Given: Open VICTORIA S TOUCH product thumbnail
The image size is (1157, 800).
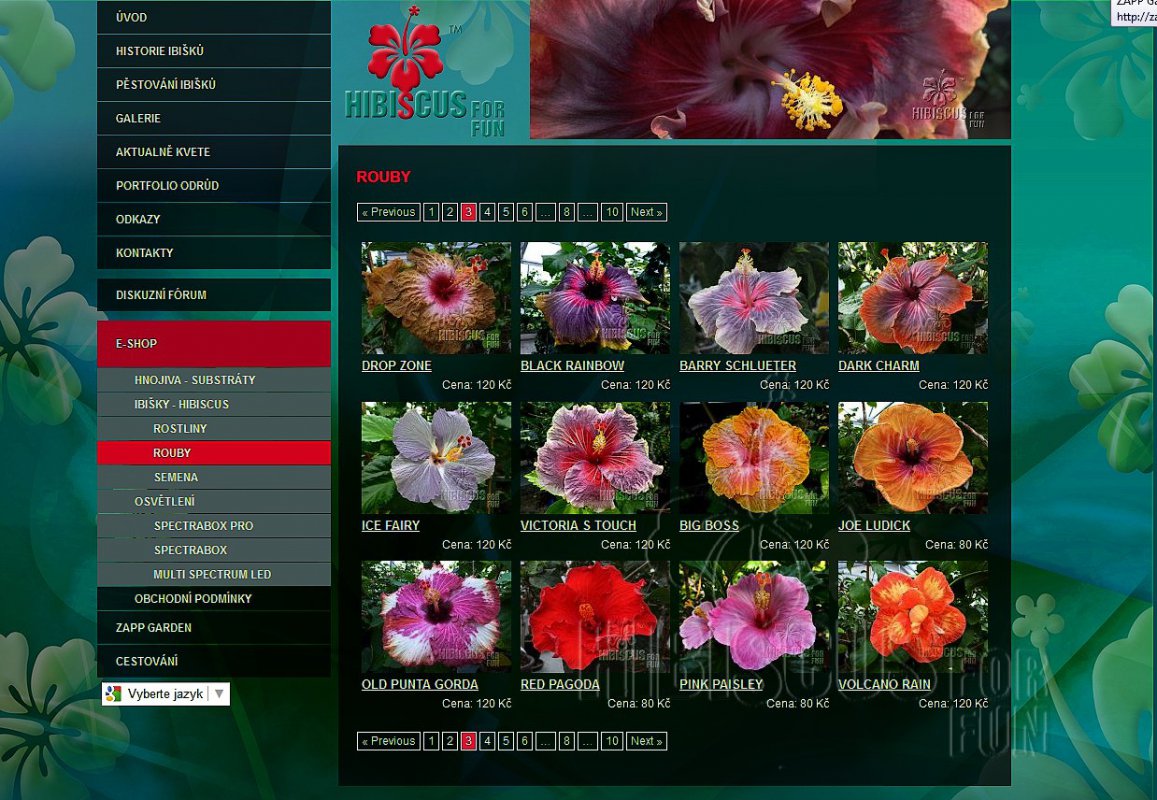Looking at the screenshot, I should click(595, 458).
